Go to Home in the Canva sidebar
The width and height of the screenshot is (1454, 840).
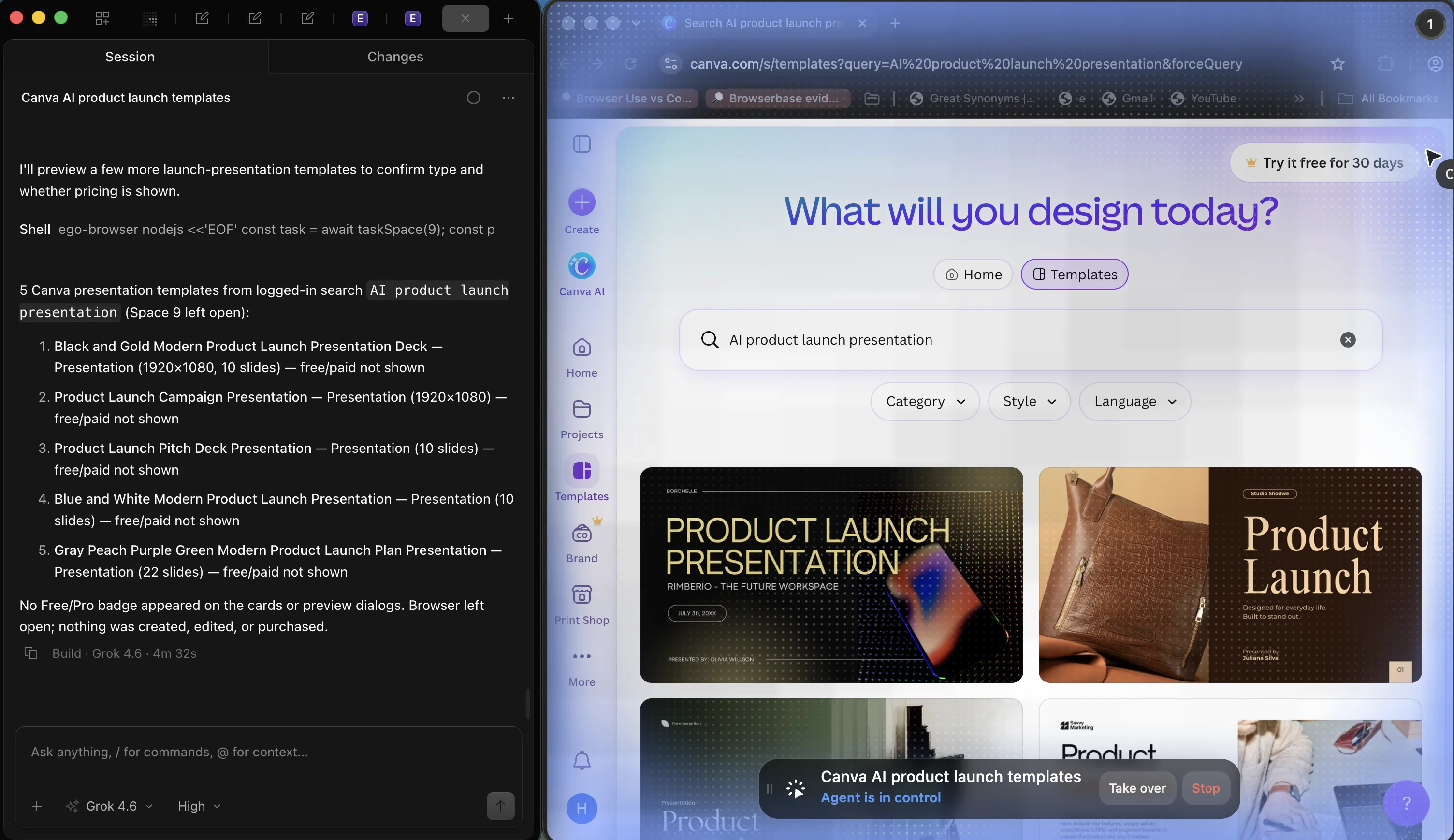pyautogui.click(x=582, y=358)
